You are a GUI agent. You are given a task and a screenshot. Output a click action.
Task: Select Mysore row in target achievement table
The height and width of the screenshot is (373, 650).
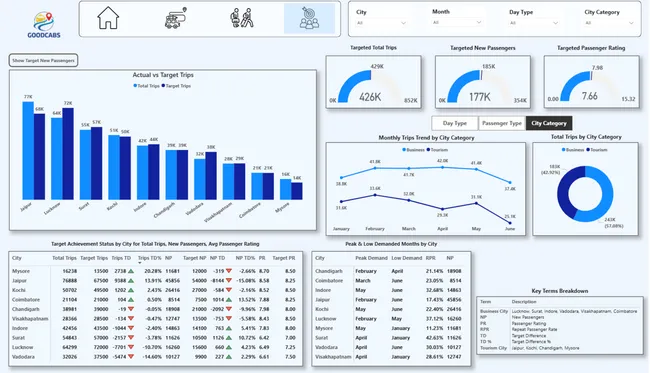(154, 271)
